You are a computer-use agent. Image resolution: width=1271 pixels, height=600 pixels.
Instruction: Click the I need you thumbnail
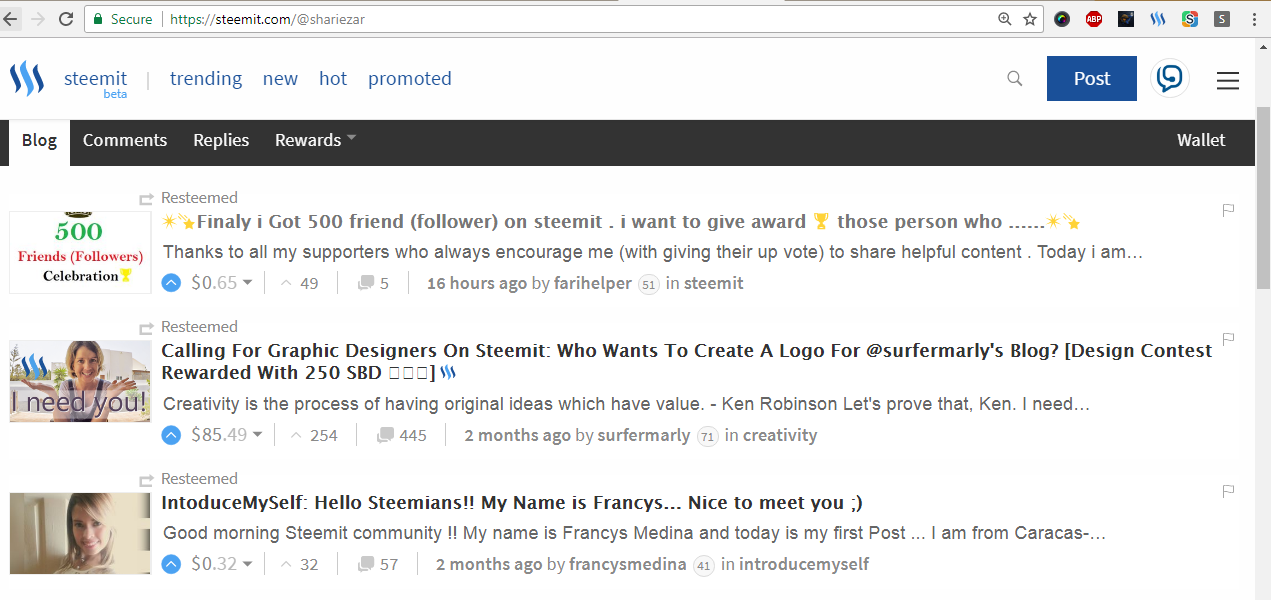(x=80, y=381)
